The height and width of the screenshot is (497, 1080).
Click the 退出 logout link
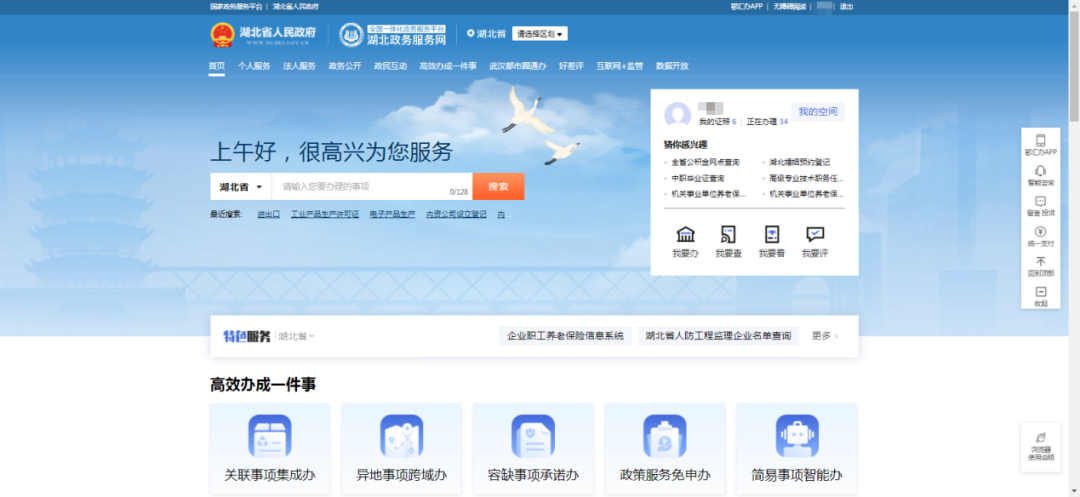(847, 6)
